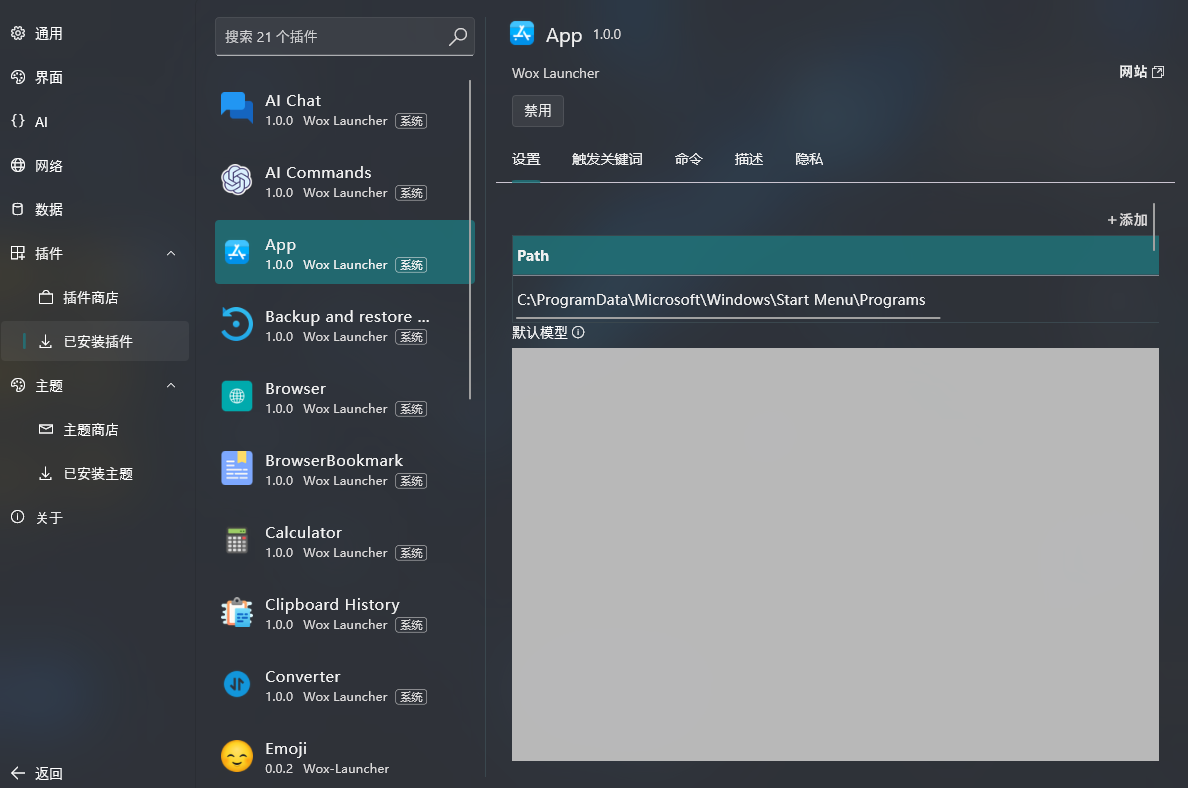Click the plugin search input field
This screenshot has width=1188, height=788.
pyautogui.click(x=332, y=37)
